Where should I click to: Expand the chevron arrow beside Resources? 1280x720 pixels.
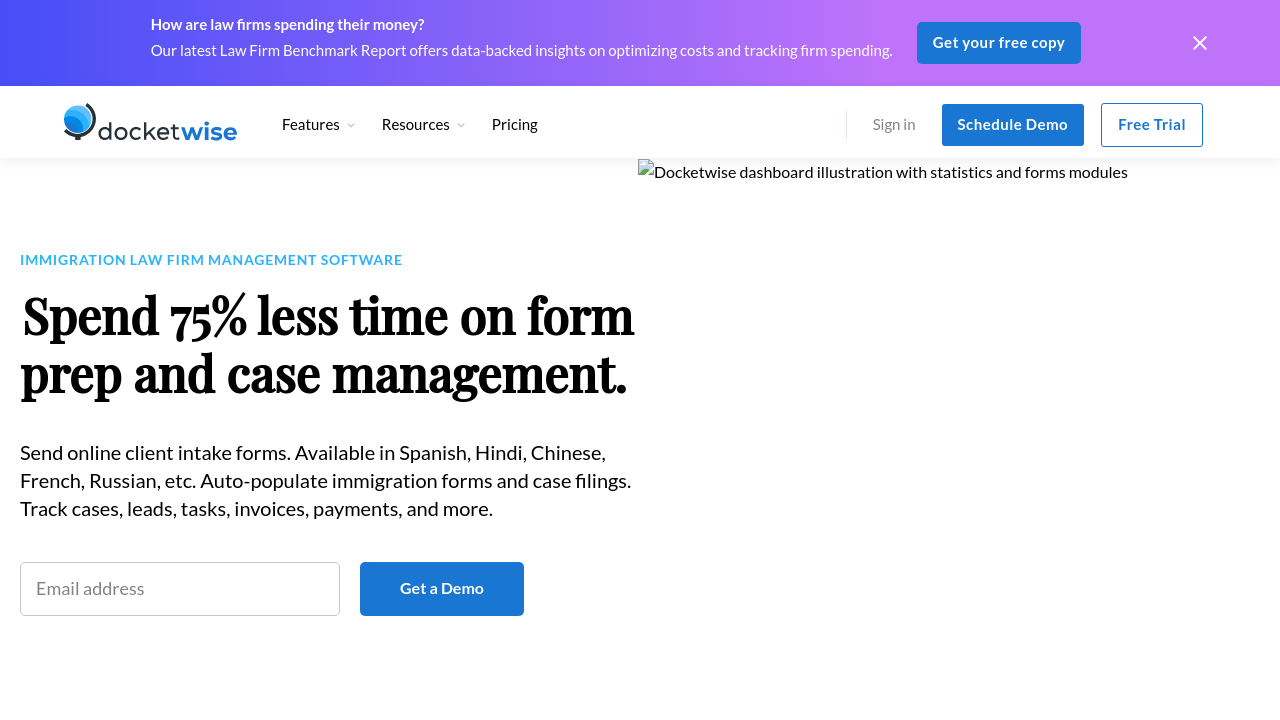tap(461, 126)
